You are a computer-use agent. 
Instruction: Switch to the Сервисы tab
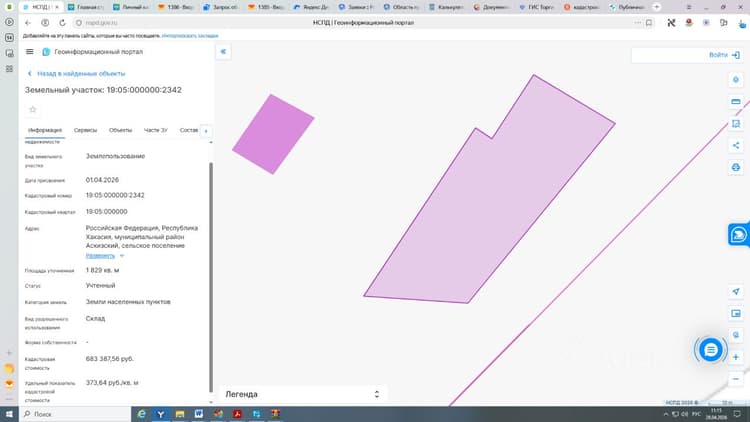point(85,130)
